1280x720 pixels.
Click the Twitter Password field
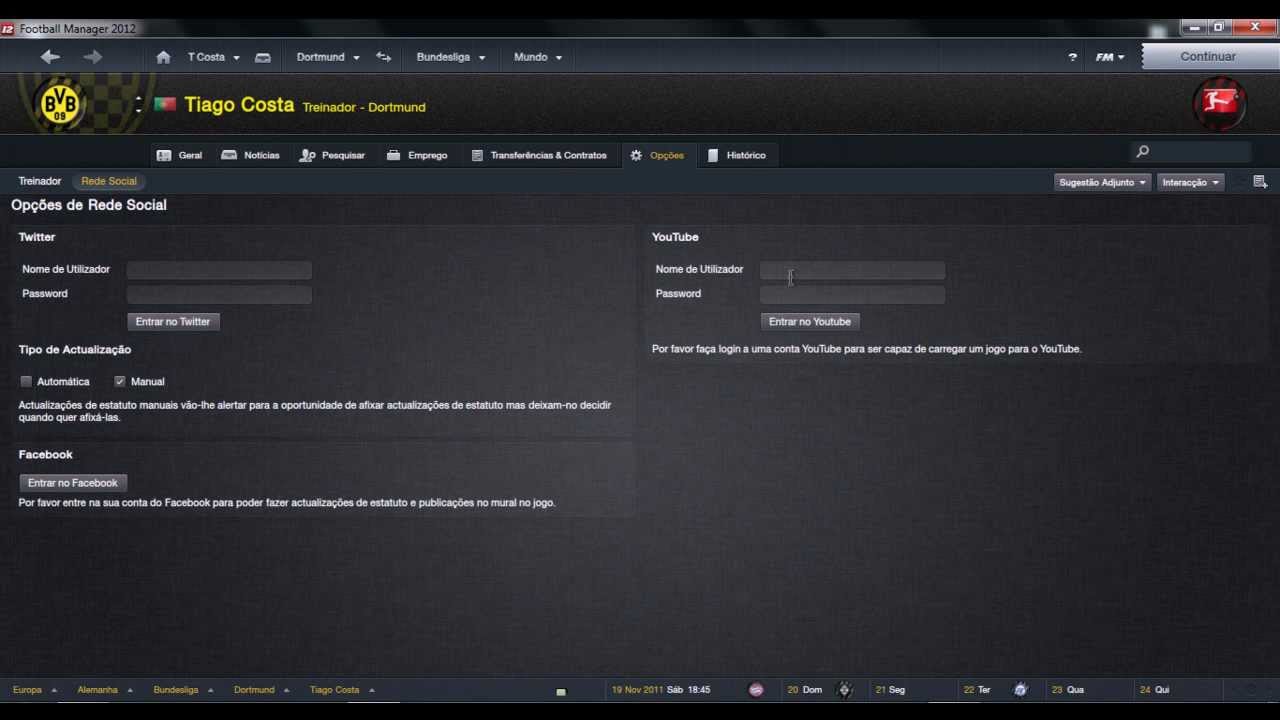[219, 294]
